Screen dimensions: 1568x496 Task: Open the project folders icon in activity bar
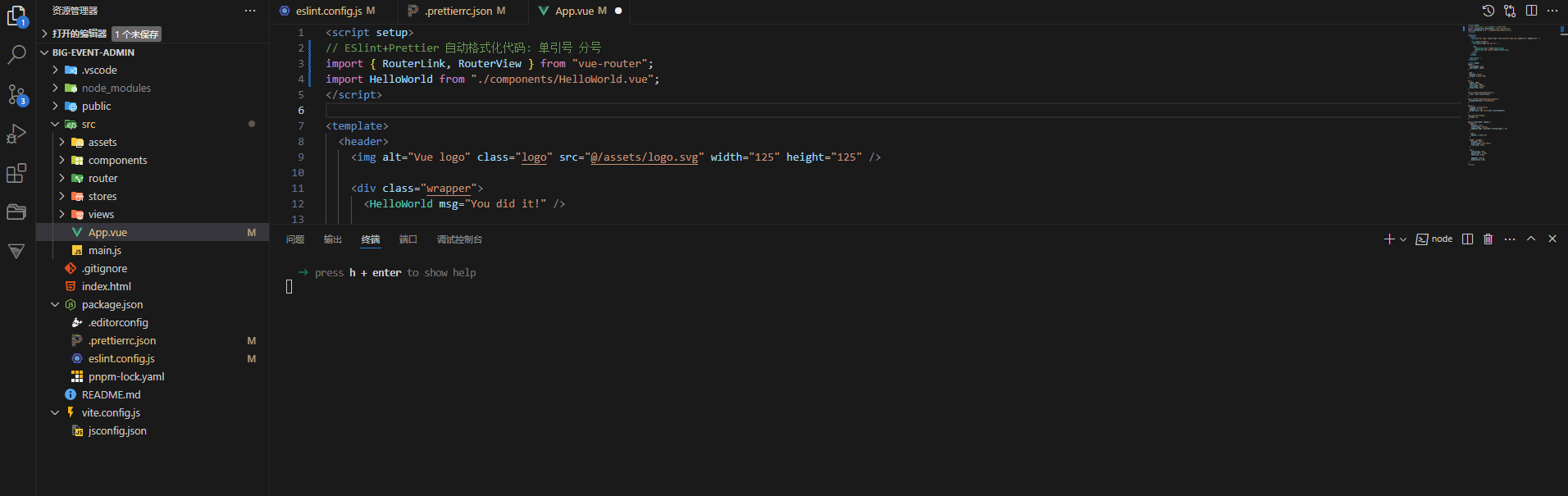click(16, 212)
